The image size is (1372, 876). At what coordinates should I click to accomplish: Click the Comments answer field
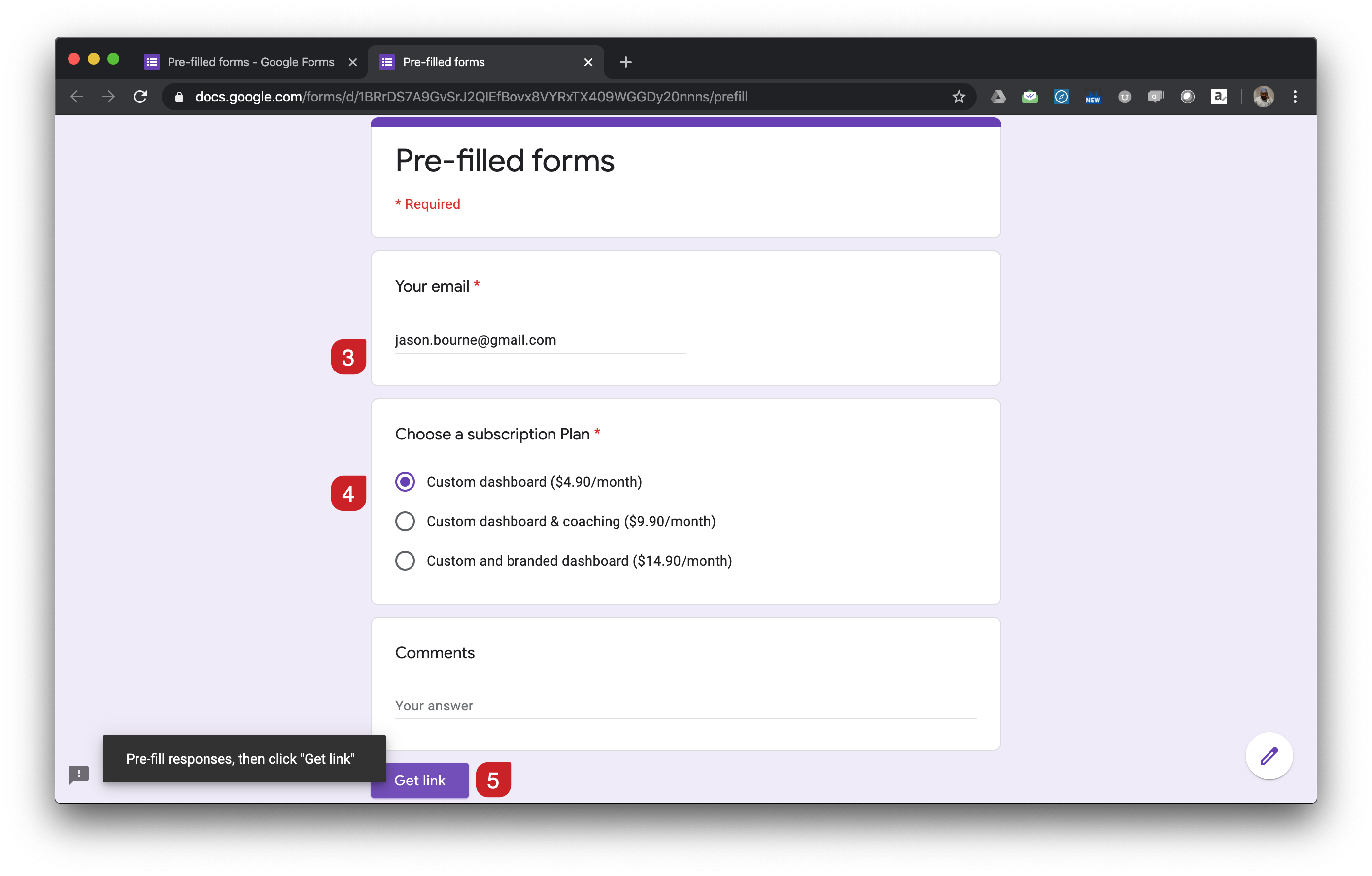pos(627,706)
